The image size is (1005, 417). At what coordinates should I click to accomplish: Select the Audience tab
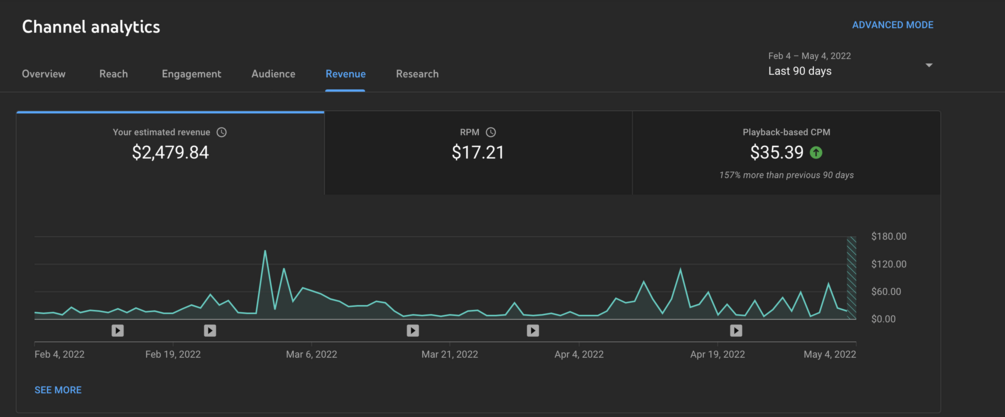(x=273, y=74)
